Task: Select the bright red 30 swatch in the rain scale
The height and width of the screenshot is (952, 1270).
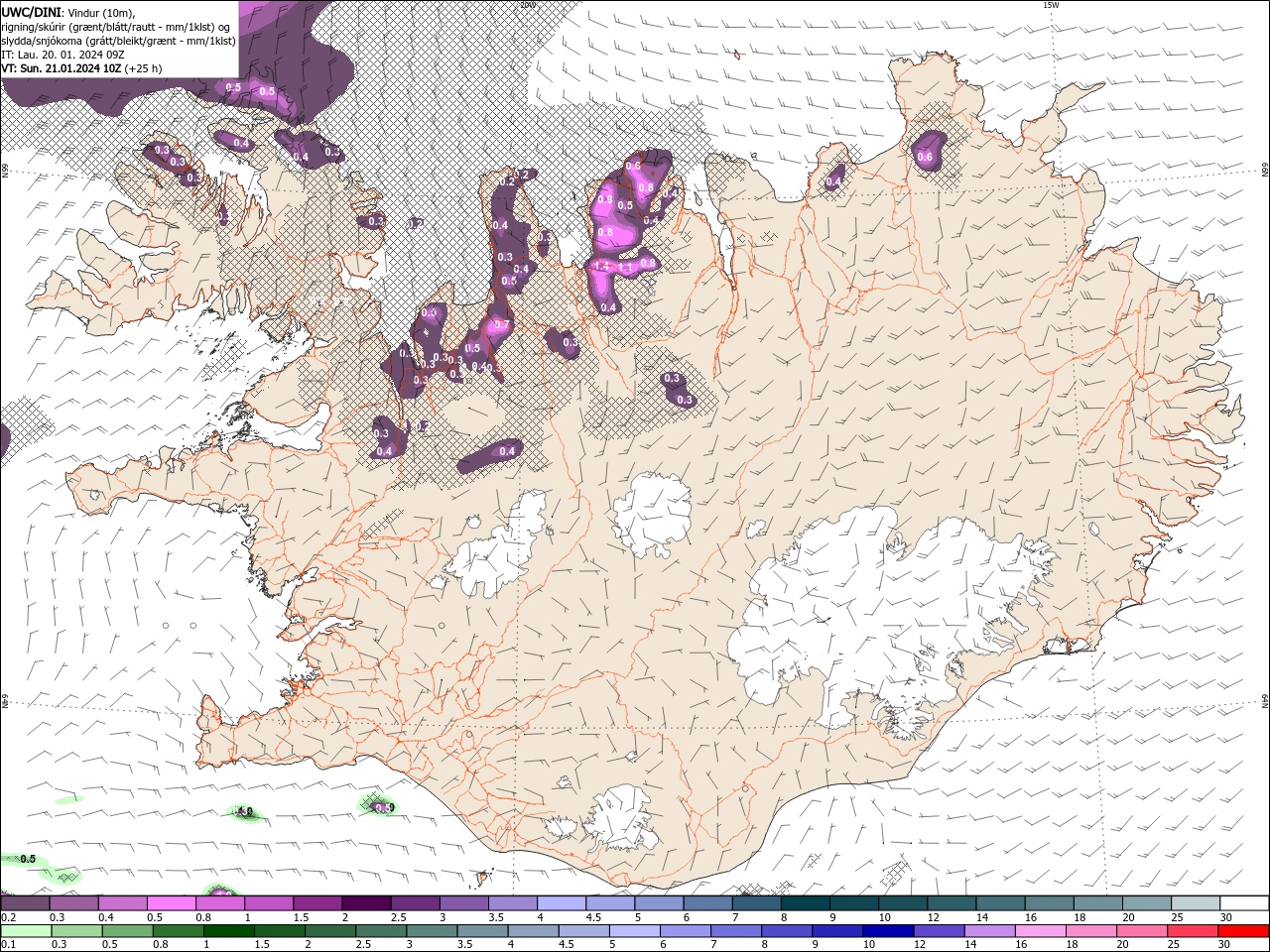Action: click(1243, 931)
